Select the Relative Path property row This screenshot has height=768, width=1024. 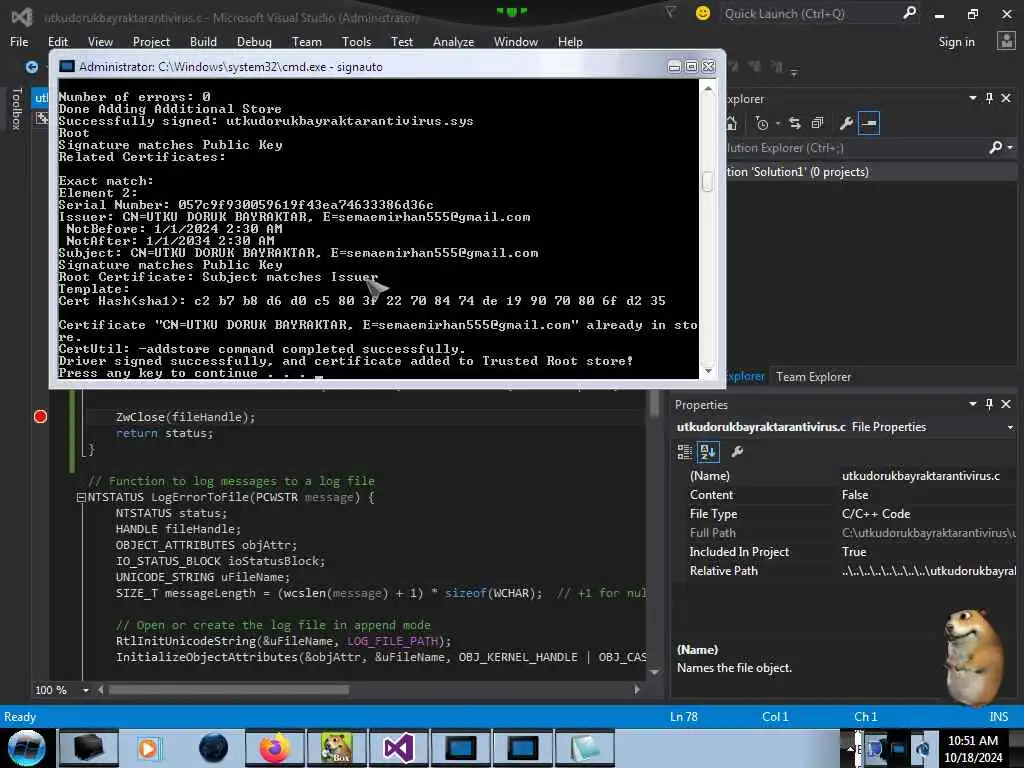coord(846,571)
